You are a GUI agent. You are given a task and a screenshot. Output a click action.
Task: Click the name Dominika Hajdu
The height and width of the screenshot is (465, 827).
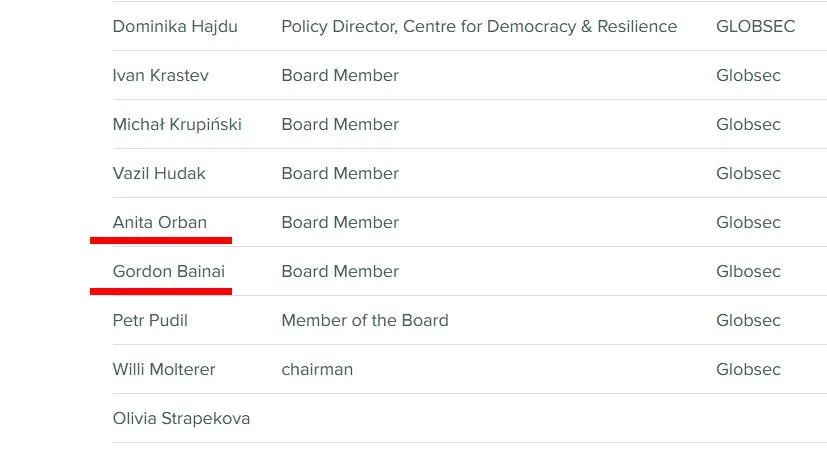(x=175, y=27)
